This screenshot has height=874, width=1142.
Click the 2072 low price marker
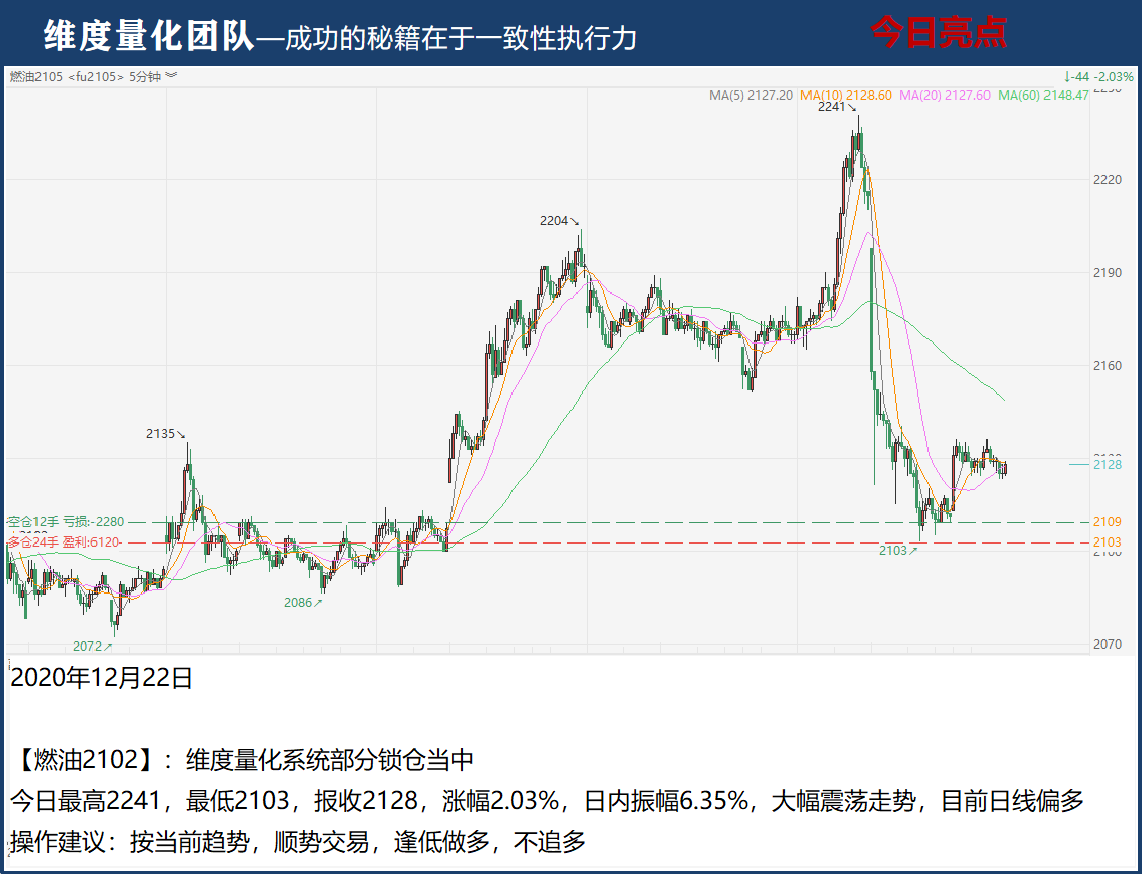(92, 647)
